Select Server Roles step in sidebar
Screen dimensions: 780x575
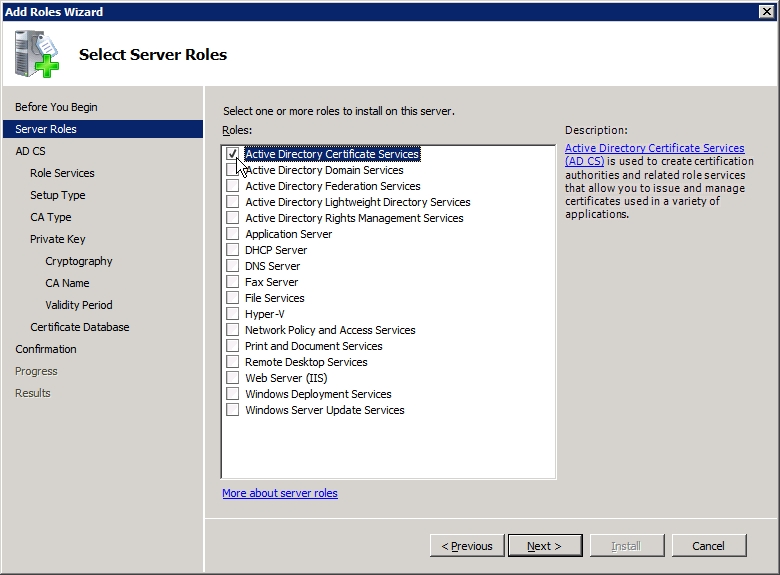tap(103, 129)
